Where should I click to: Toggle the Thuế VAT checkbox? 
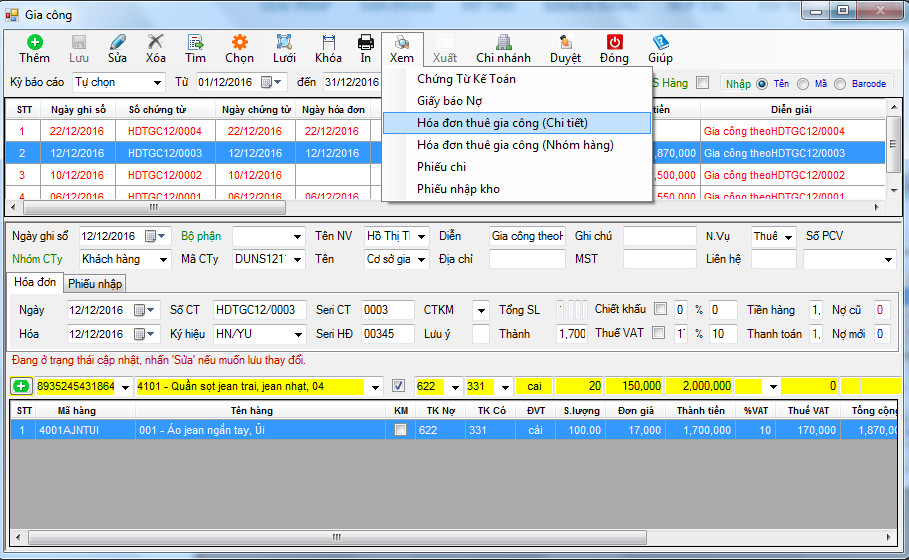(x=658, y=333)
